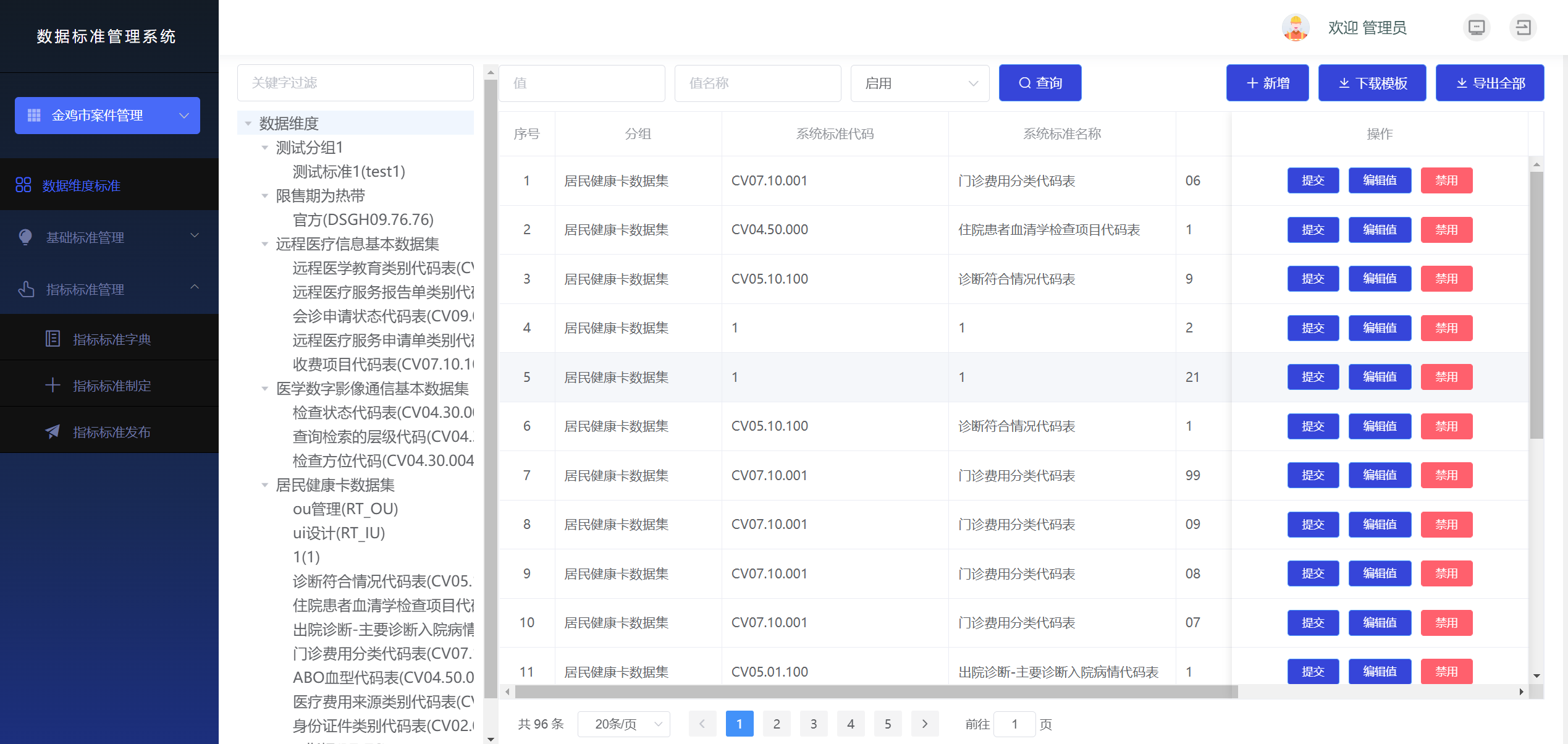
Task: Click 禁用 button for row 1
Action: tap(1446, 180)
